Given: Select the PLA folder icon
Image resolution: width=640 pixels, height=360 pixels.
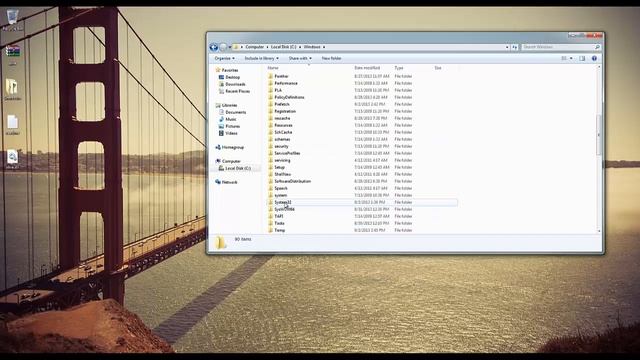Looking at the screenshot, I should coord(271,90).
